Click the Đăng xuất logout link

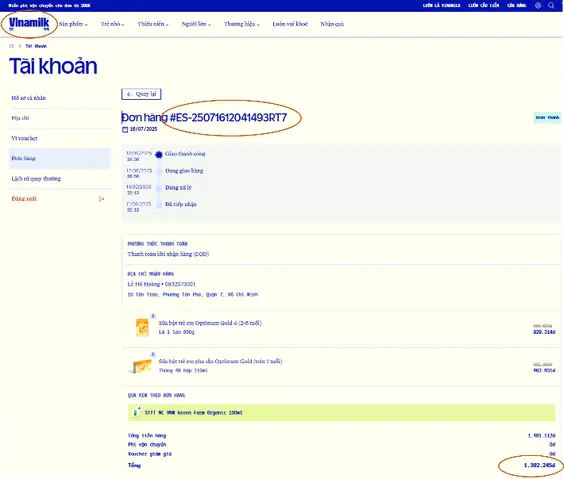[24, 199]
